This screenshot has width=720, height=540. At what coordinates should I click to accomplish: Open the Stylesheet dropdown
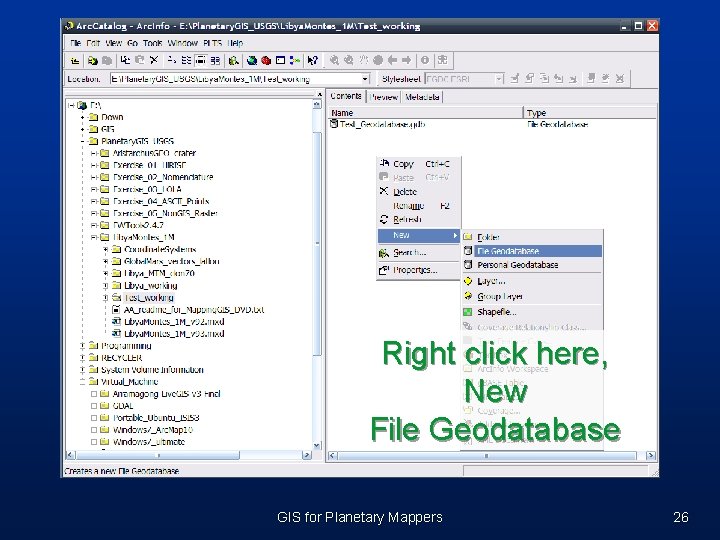click(499, 79)
